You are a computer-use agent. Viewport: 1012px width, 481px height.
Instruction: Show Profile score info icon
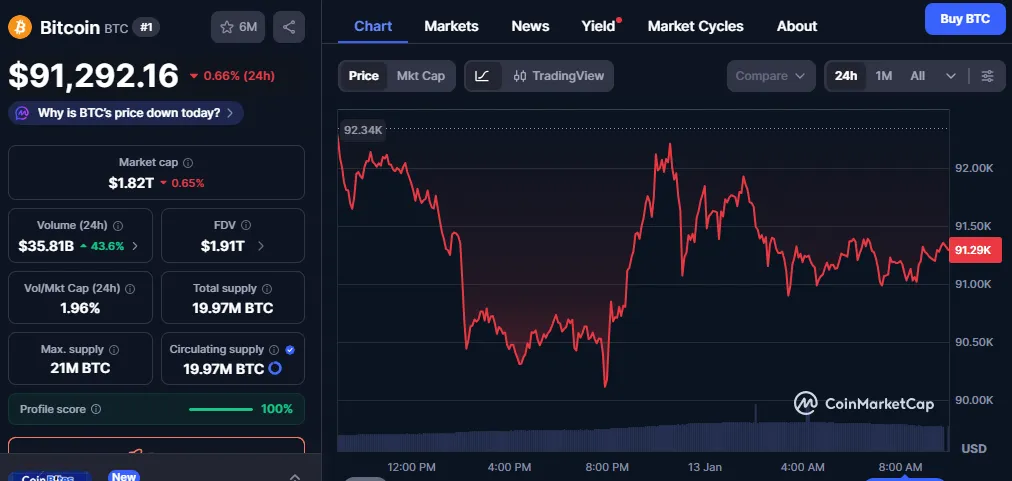(96, 409)
